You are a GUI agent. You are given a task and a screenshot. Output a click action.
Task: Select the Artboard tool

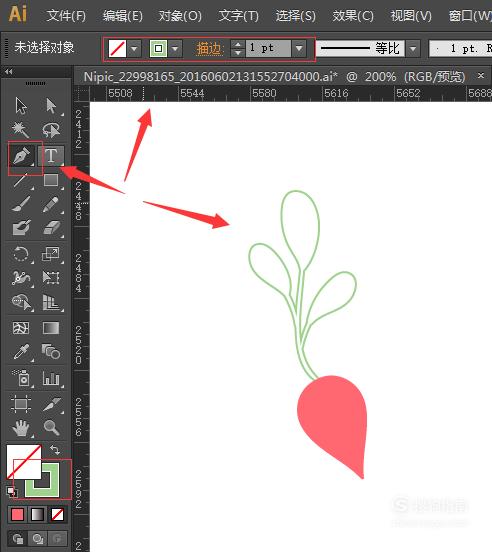(x=21, y=403)
